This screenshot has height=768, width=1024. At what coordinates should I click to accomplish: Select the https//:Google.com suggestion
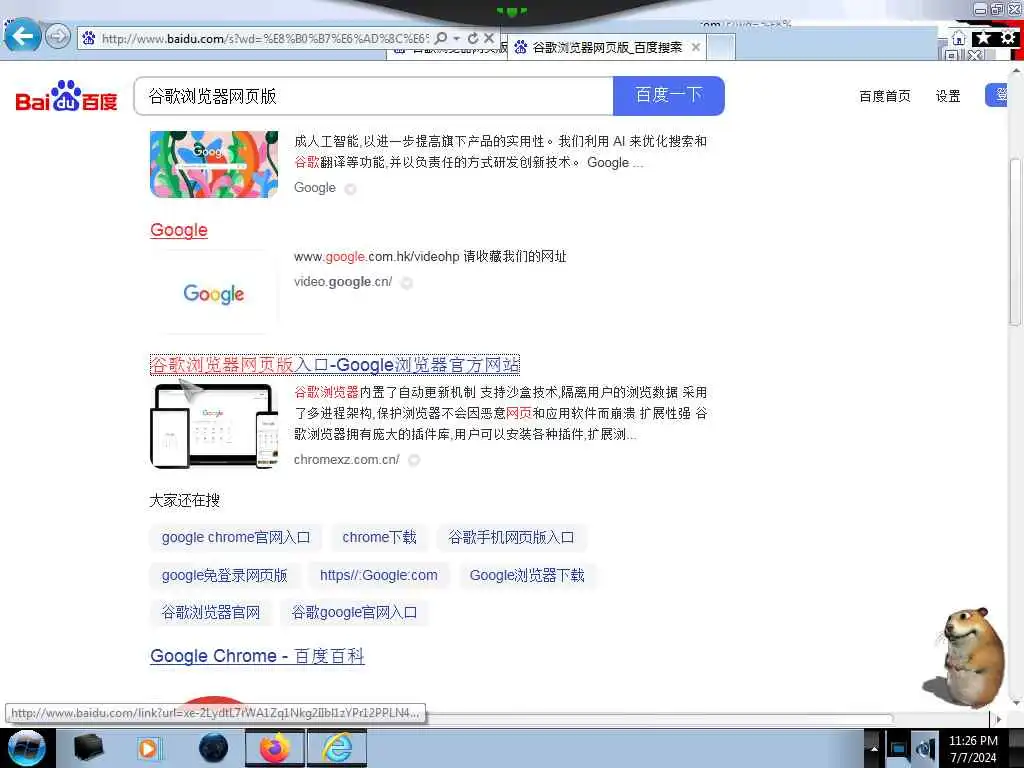(379, 575)
